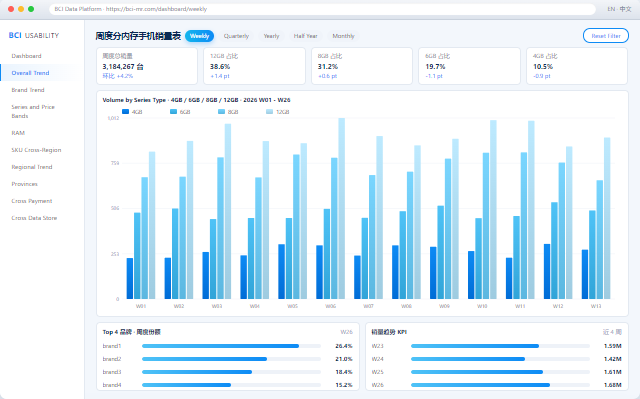Click the 21.0% brand2 value

click(344, 359)
